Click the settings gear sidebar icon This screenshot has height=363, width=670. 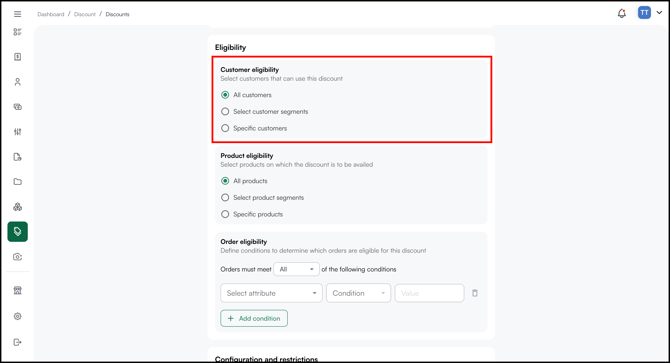coord(18,316)
